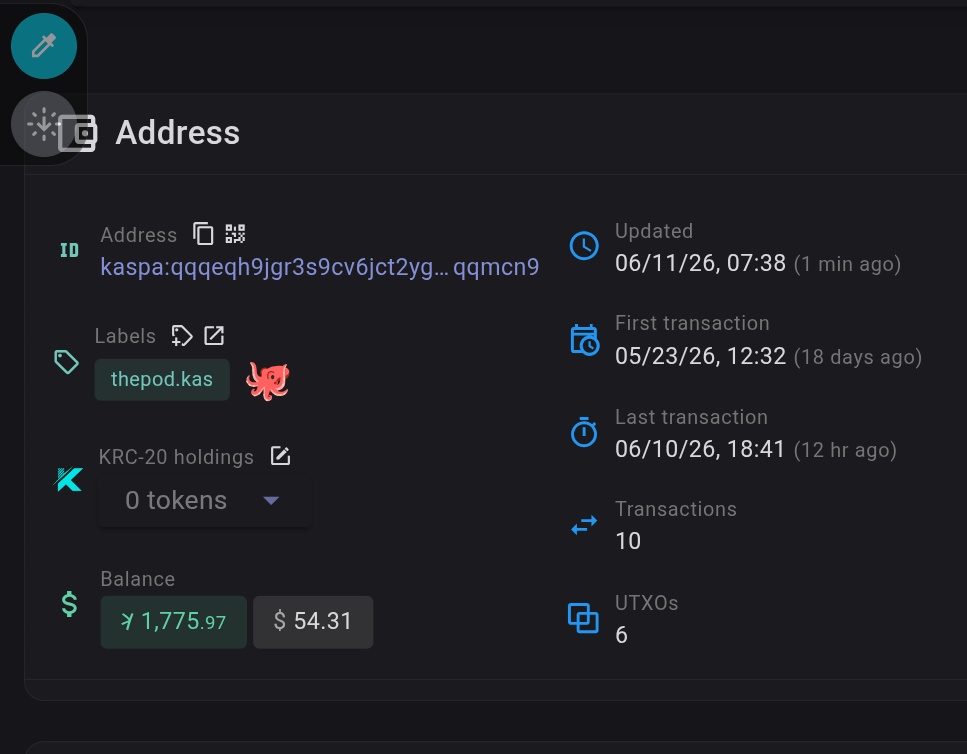The width and height of the screenshot is (967, 754).
Task: Click the green ID icon
Action: tap(69, 250)
